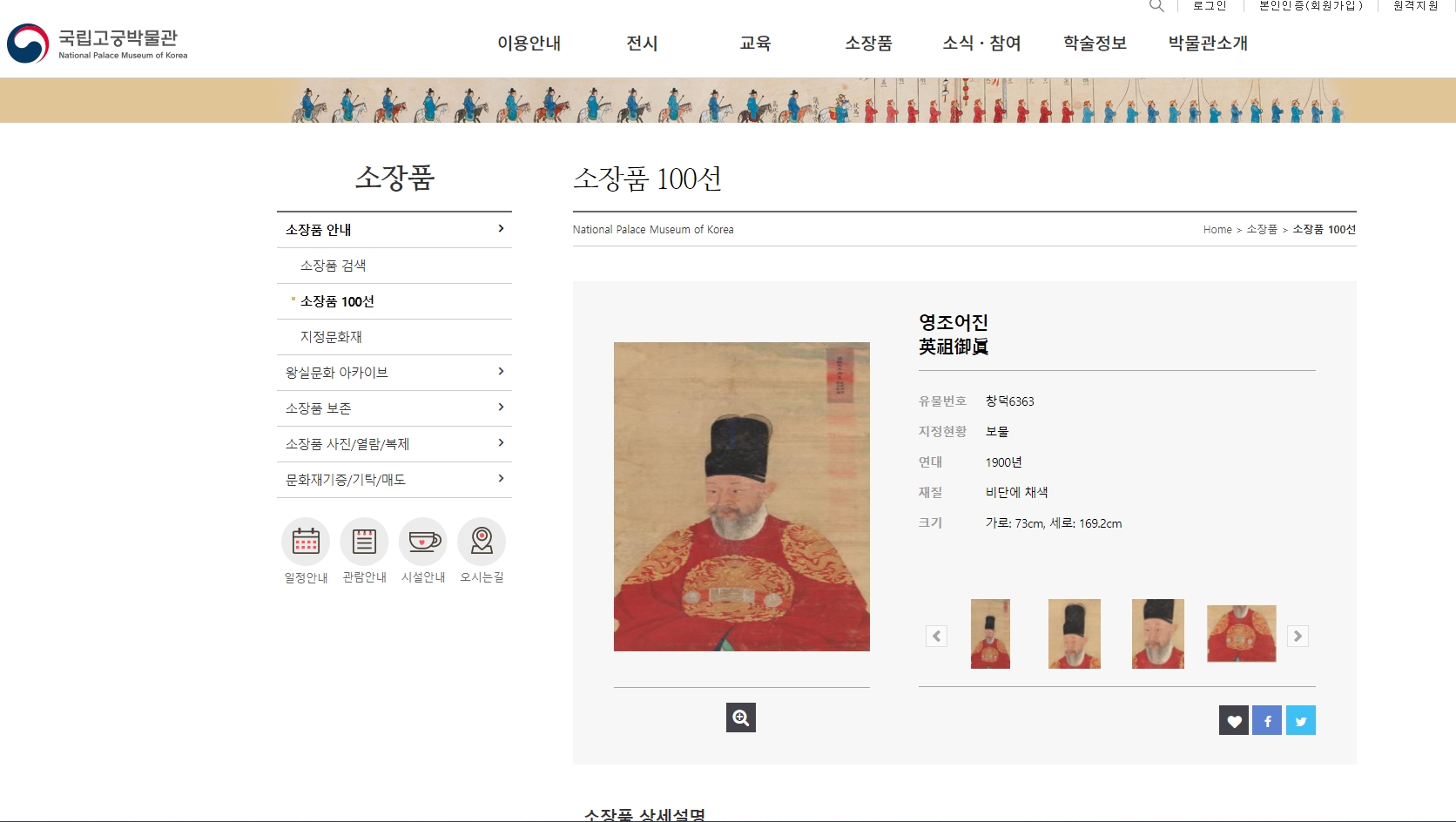Click the previous thumbnail arrow
The image size is (1456, 822).
tap(936, 636)
